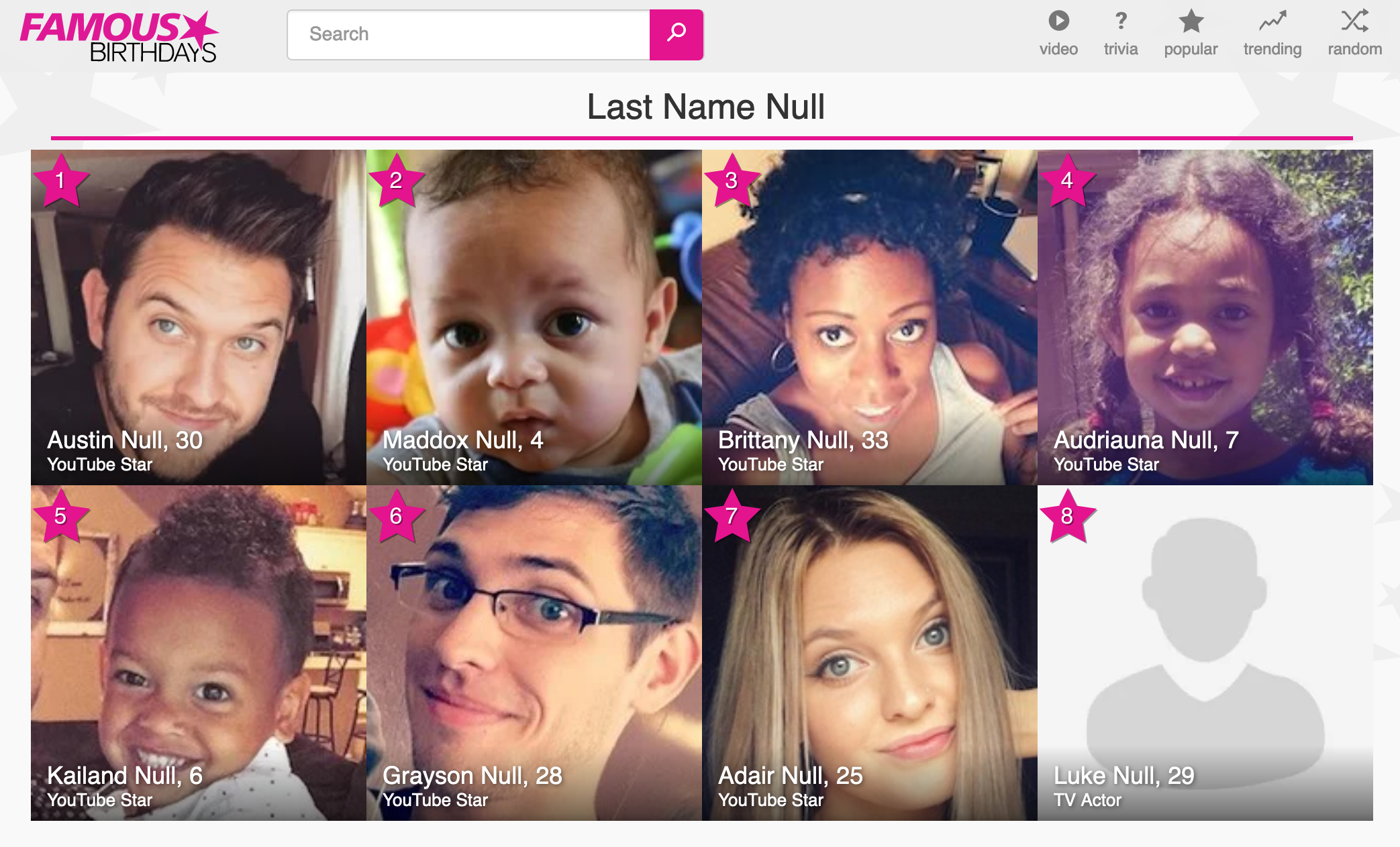Open trivia via the question mark icon

(x=1121, y=21)
